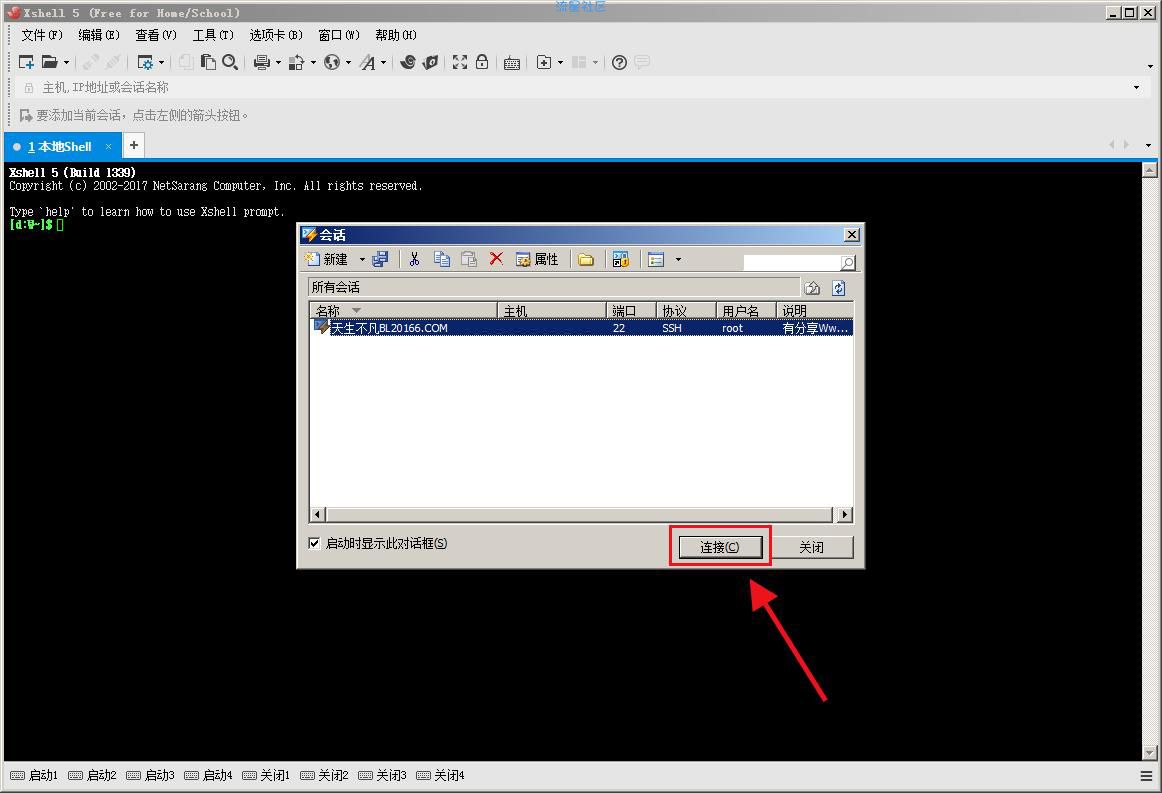Viewport: 1162px width, 793px height.
Task: Click the terminal padlock icon in Sessions dialog
Action: point(621,259)
